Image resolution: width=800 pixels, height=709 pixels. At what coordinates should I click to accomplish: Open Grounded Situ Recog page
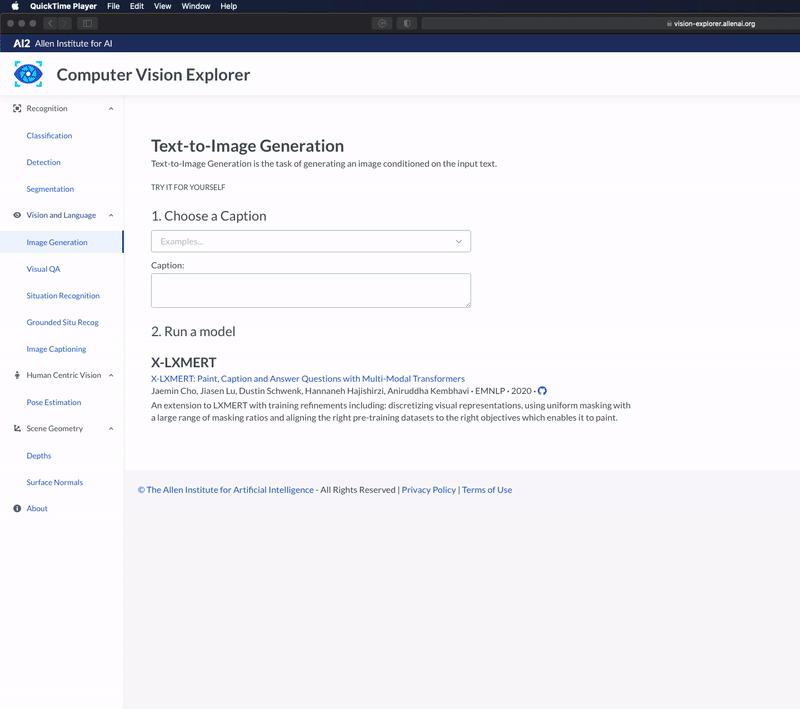(62, 322)
